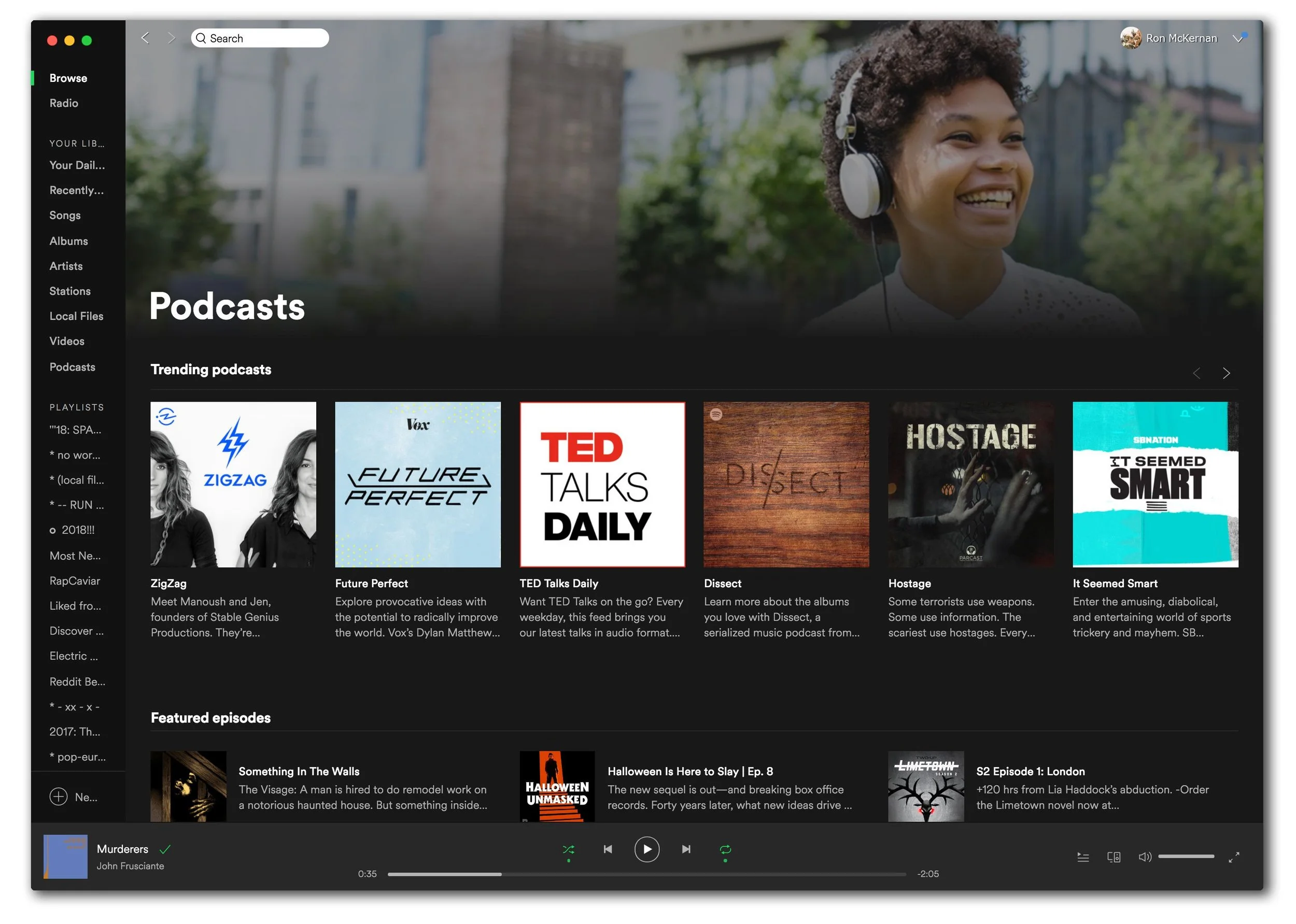
Task: Open the "Reddit Be..." playlist
Action: pyautogui.click(x=77, y=682)
